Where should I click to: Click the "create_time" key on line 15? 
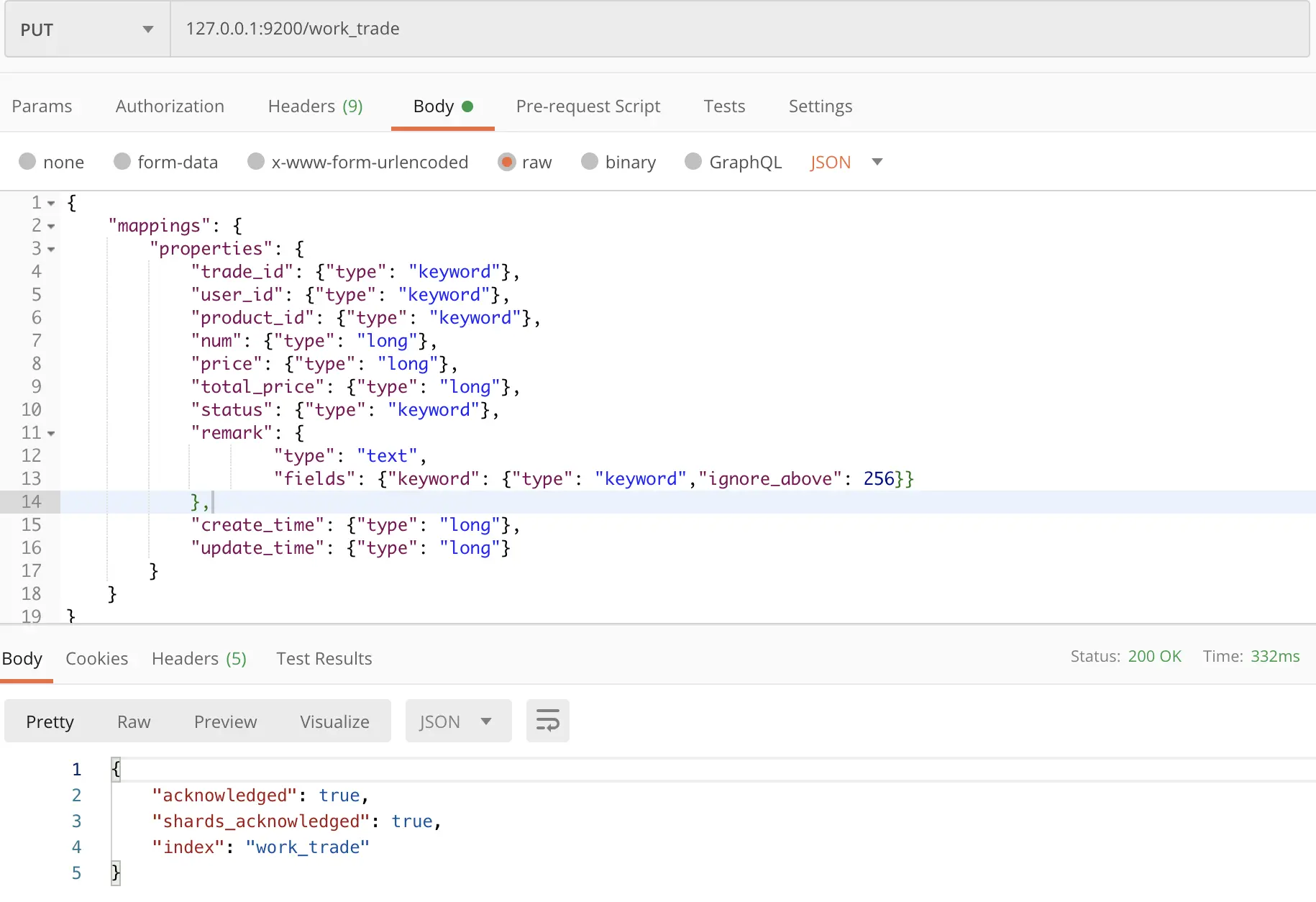(x=258, y=525)
